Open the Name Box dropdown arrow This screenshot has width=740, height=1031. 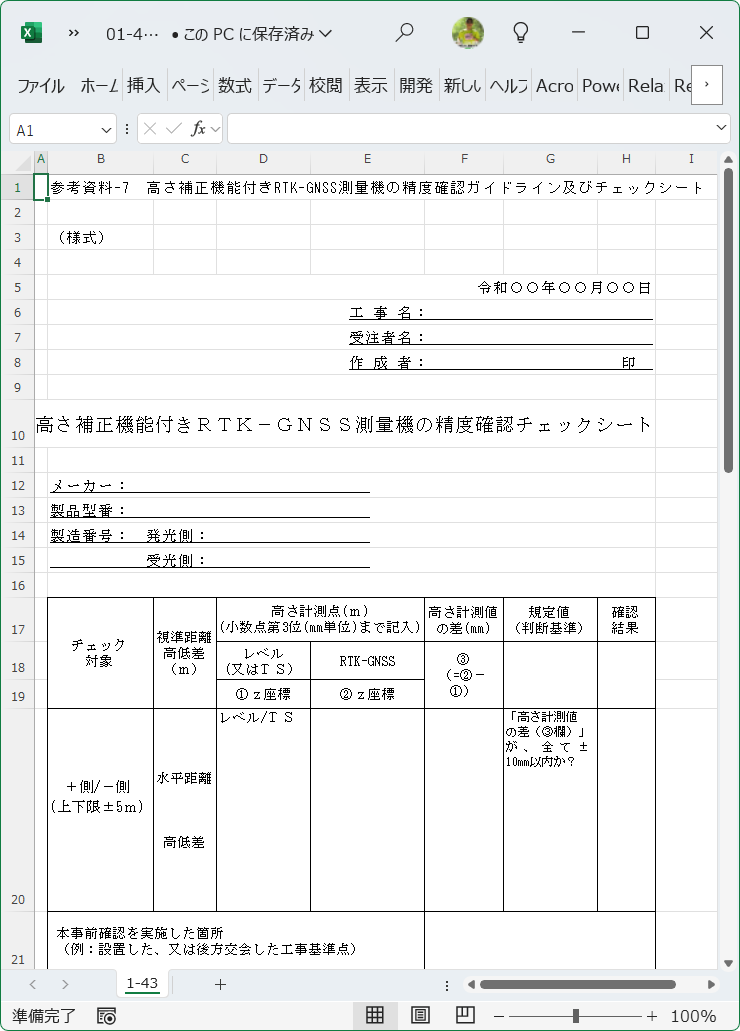pos(106,130)
